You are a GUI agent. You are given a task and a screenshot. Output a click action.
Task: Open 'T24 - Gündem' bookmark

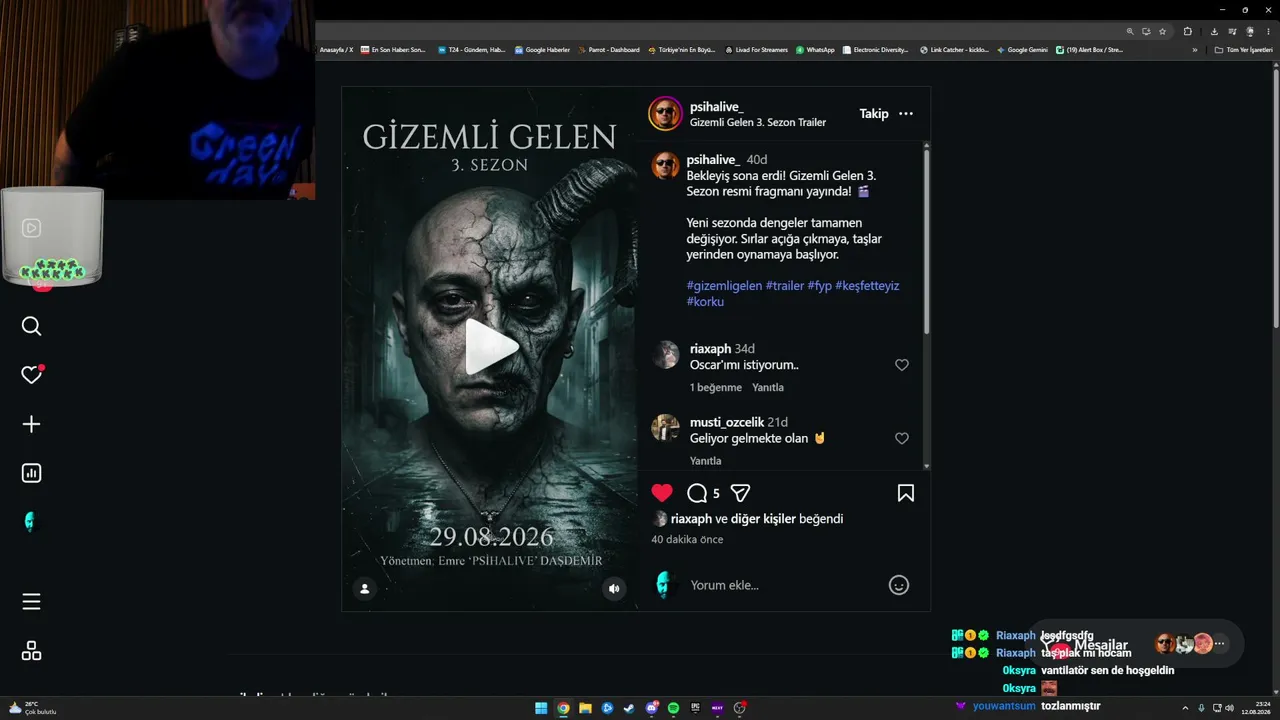[x=472, y=50]
